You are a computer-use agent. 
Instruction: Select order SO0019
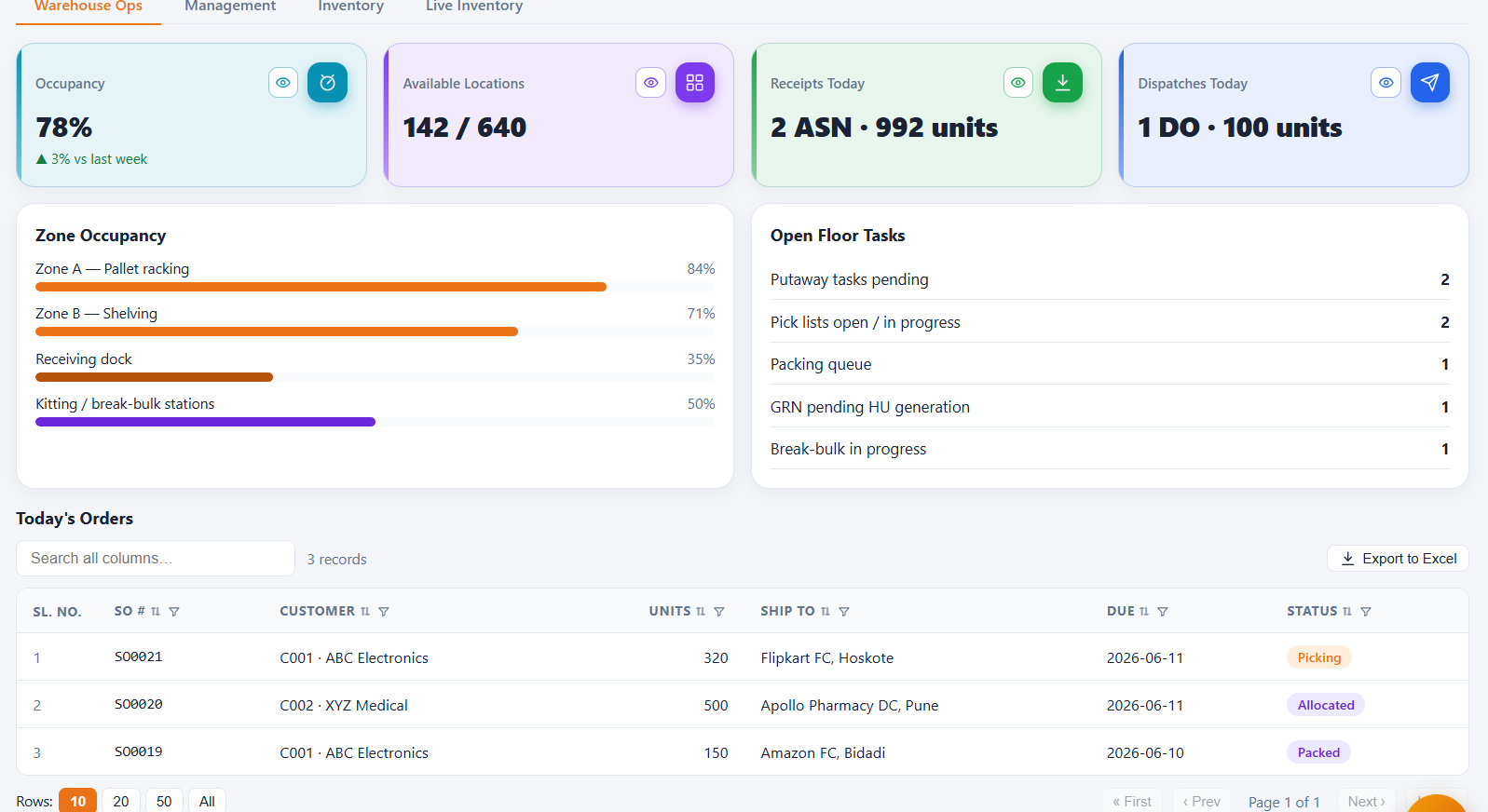[x=139, y=752]
